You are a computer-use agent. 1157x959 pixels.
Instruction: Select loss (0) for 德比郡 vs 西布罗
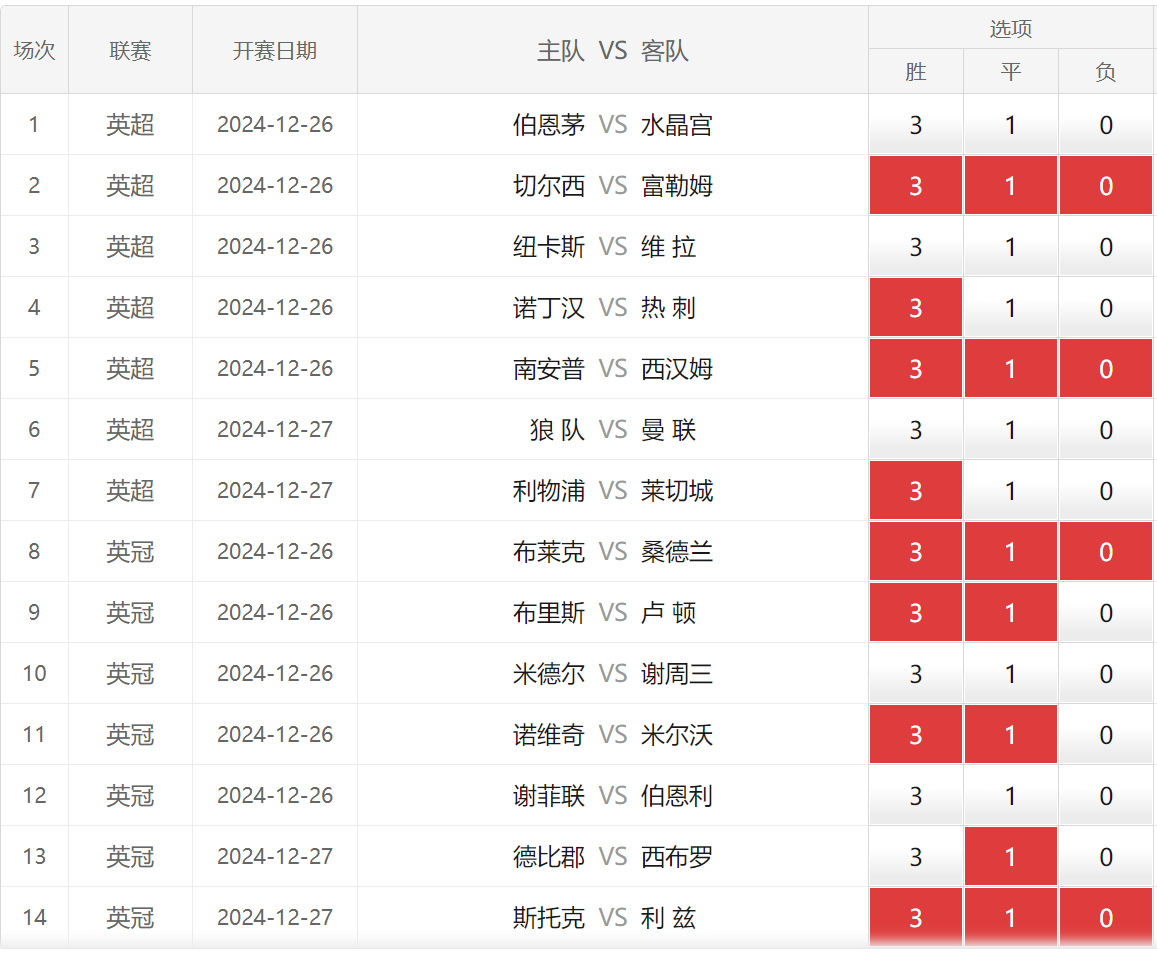click(1106, 856)
